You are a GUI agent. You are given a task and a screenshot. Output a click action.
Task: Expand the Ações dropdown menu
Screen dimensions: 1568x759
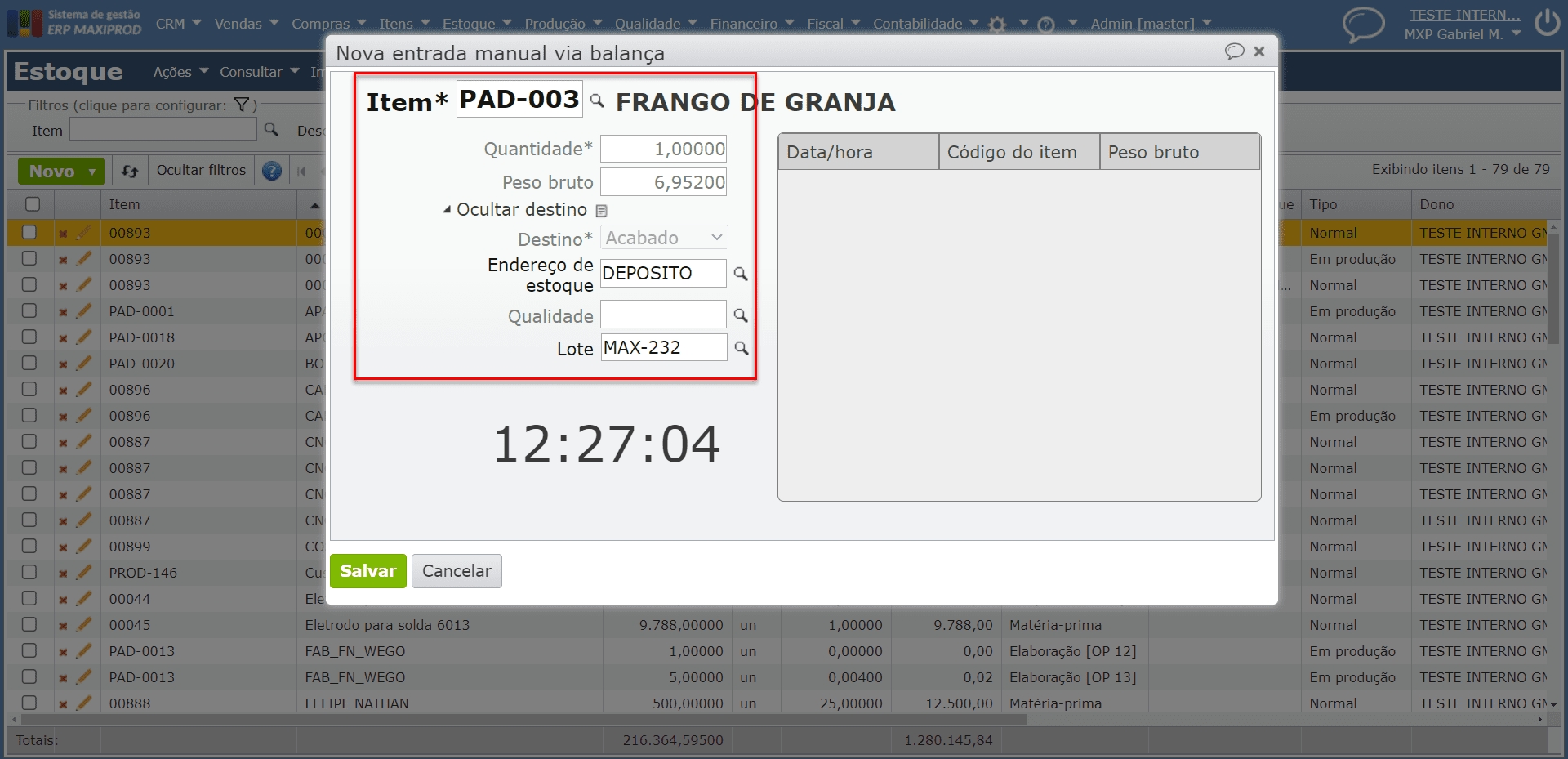tap(180, 72)
